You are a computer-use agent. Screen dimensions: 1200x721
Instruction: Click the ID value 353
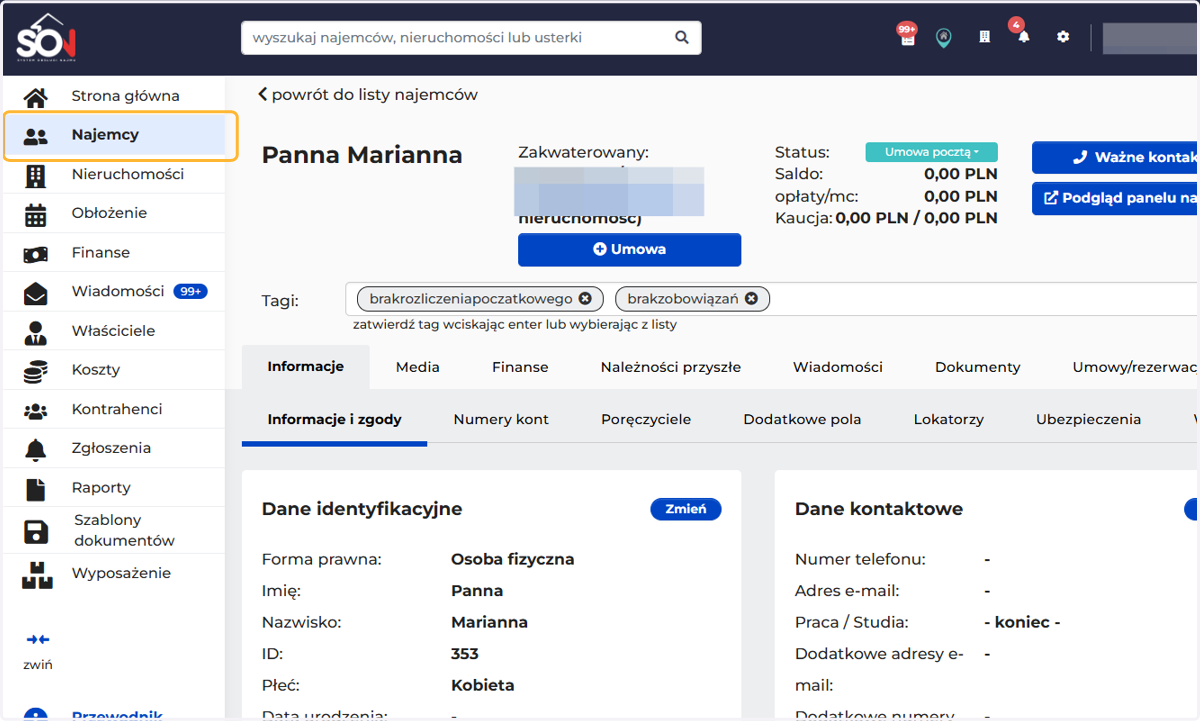(465, 654)
